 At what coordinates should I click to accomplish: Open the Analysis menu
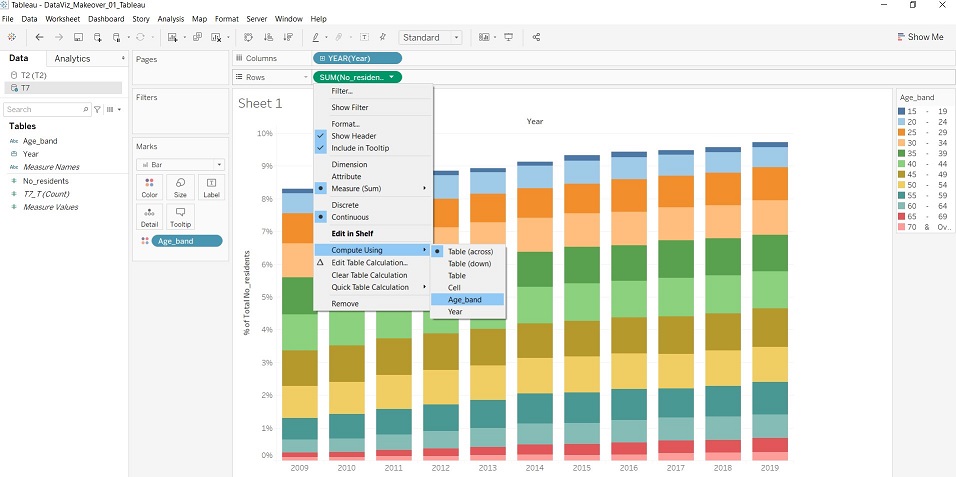(171, 19)
